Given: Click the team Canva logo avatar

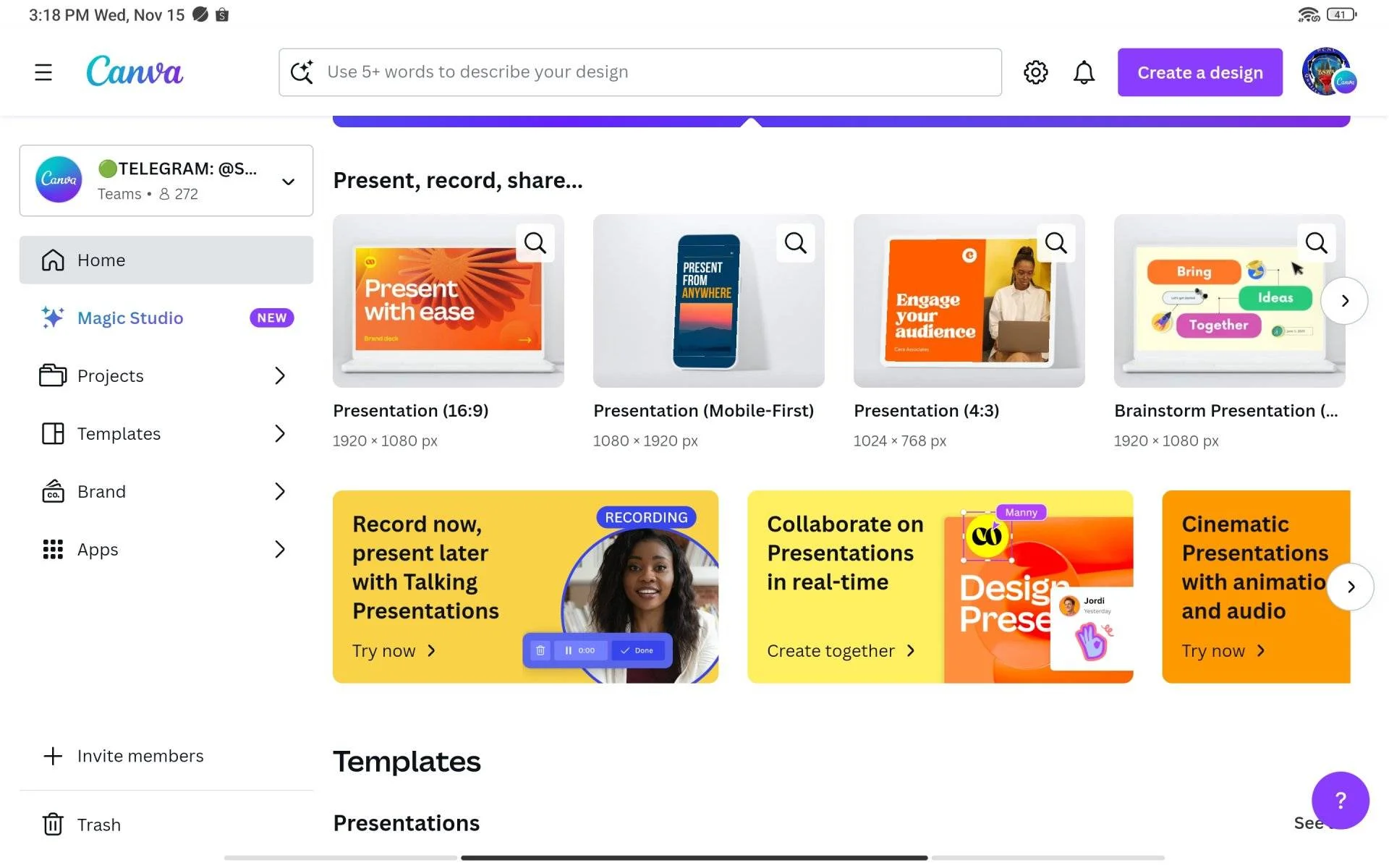Looking at the screenshot, I should [x=59, y=179].
